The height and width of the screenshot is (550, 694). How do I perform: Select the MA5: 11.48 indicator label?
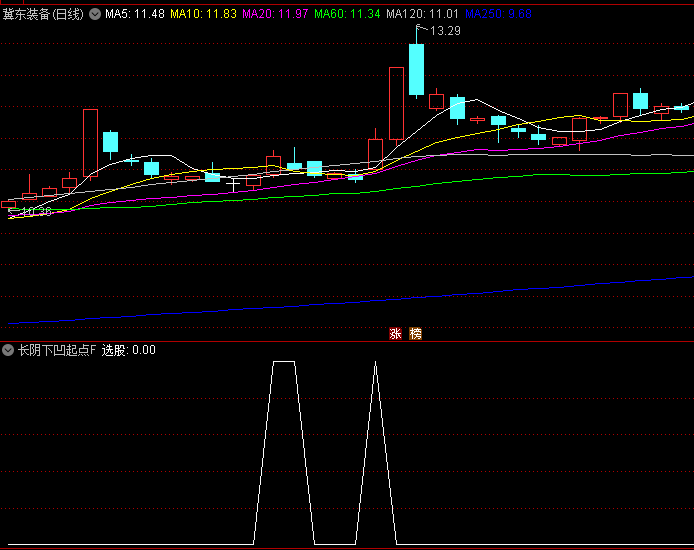(135, 15)
